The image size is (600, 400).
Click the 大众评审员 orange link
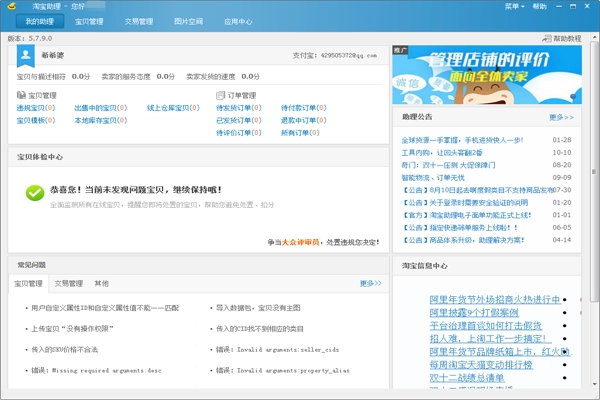[300, 242]
